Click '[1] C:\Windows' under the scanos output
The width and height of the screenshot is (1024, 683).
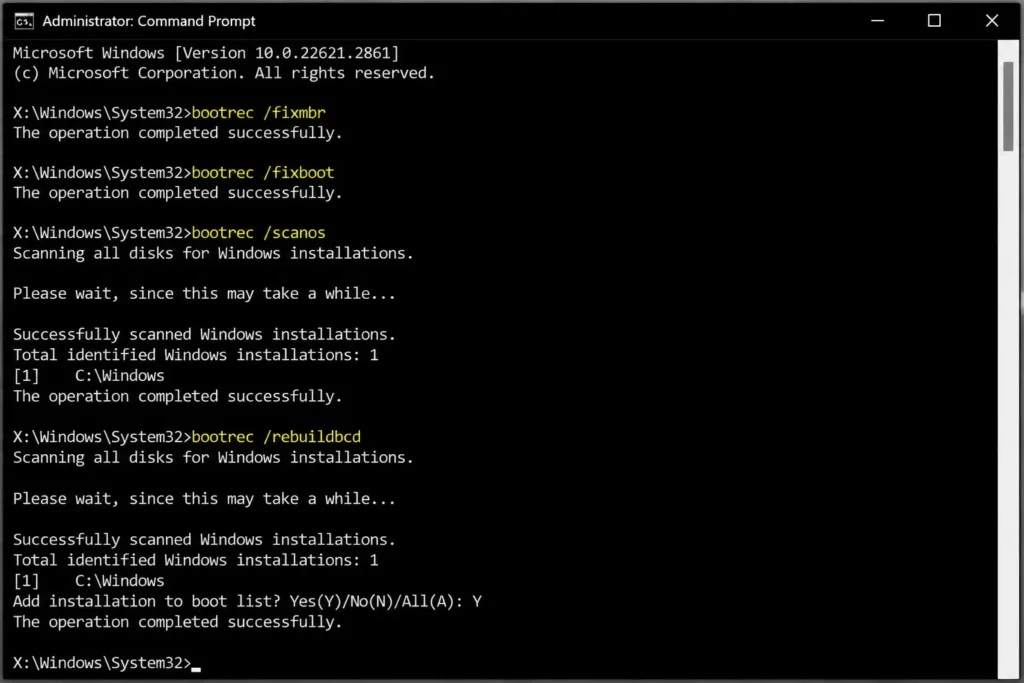(x=89, y=376)
